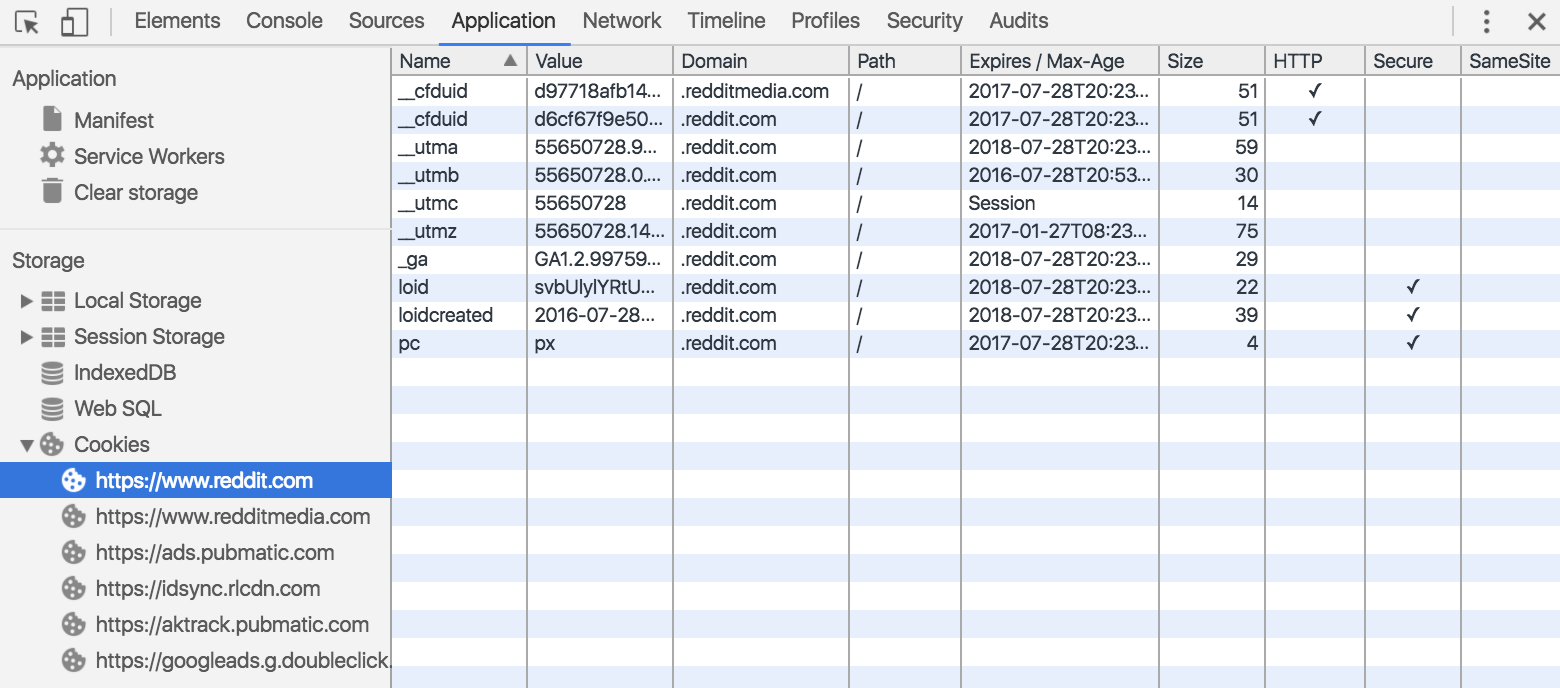Click the Clear storage trash icon
This screenshot has width=1560, height=688.
tap(52, 192)
